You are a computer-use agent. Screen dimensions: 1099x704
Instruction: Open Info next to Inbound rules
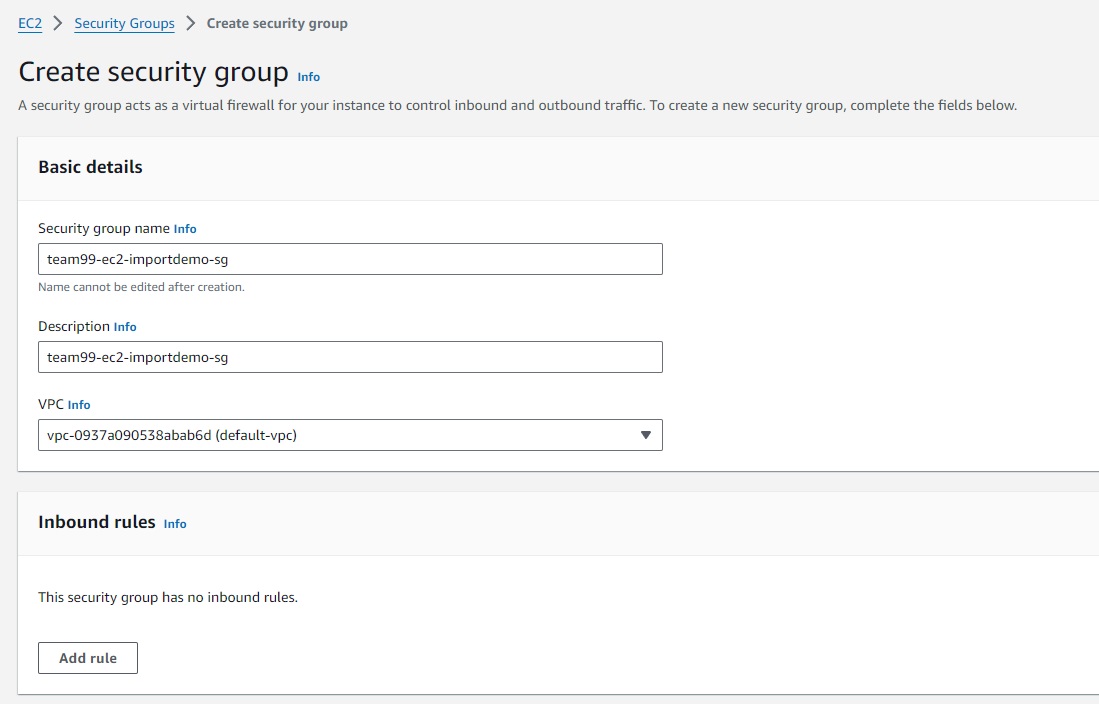(x=175, y=524)
